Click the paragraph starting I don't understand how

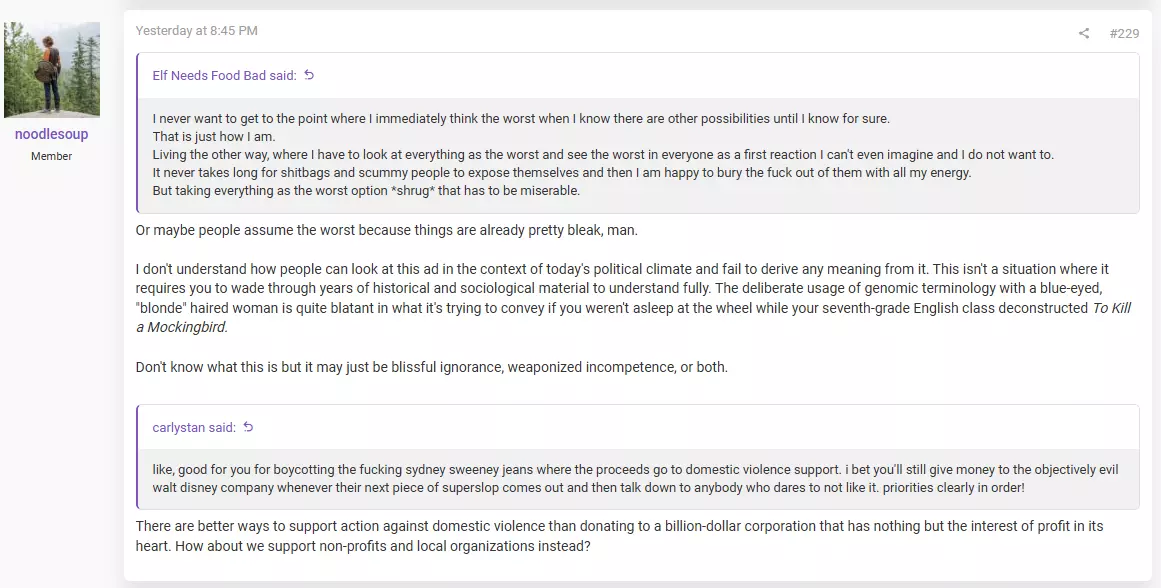[x=634, y=298]
